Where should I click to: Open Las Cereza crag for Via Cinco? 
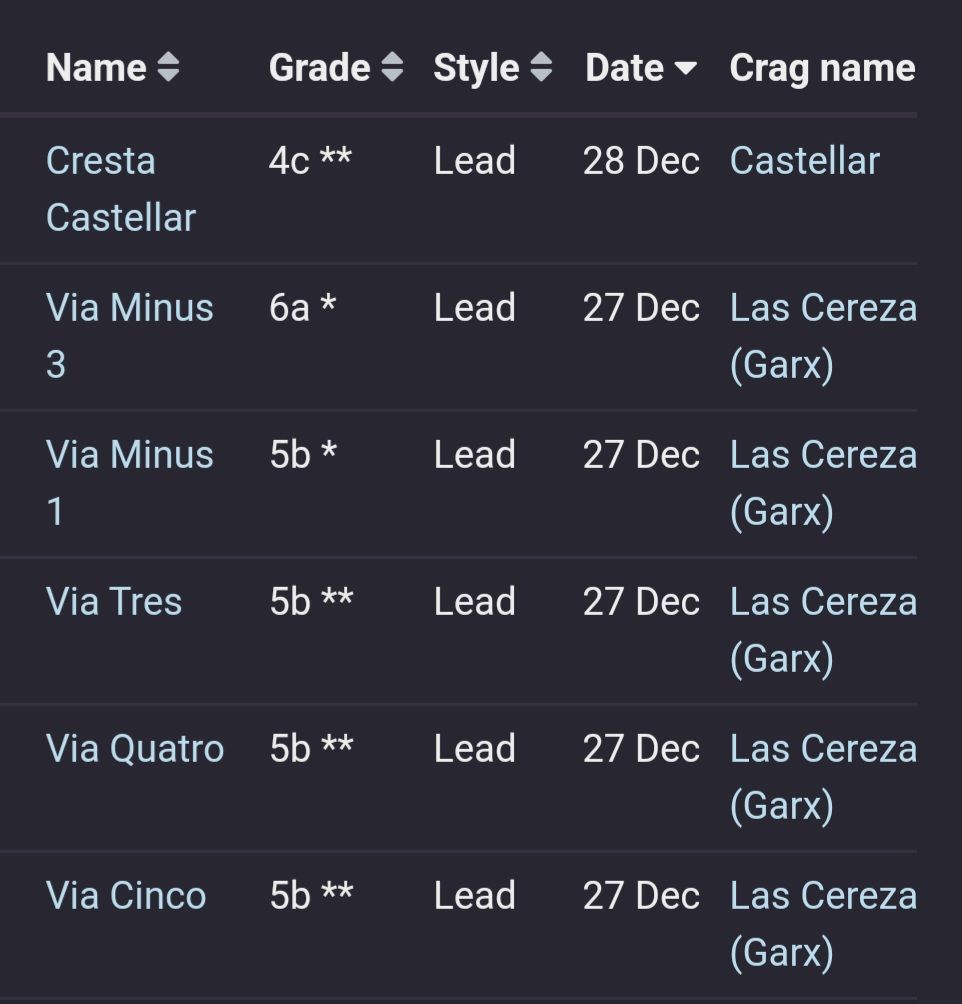[822, 924]
